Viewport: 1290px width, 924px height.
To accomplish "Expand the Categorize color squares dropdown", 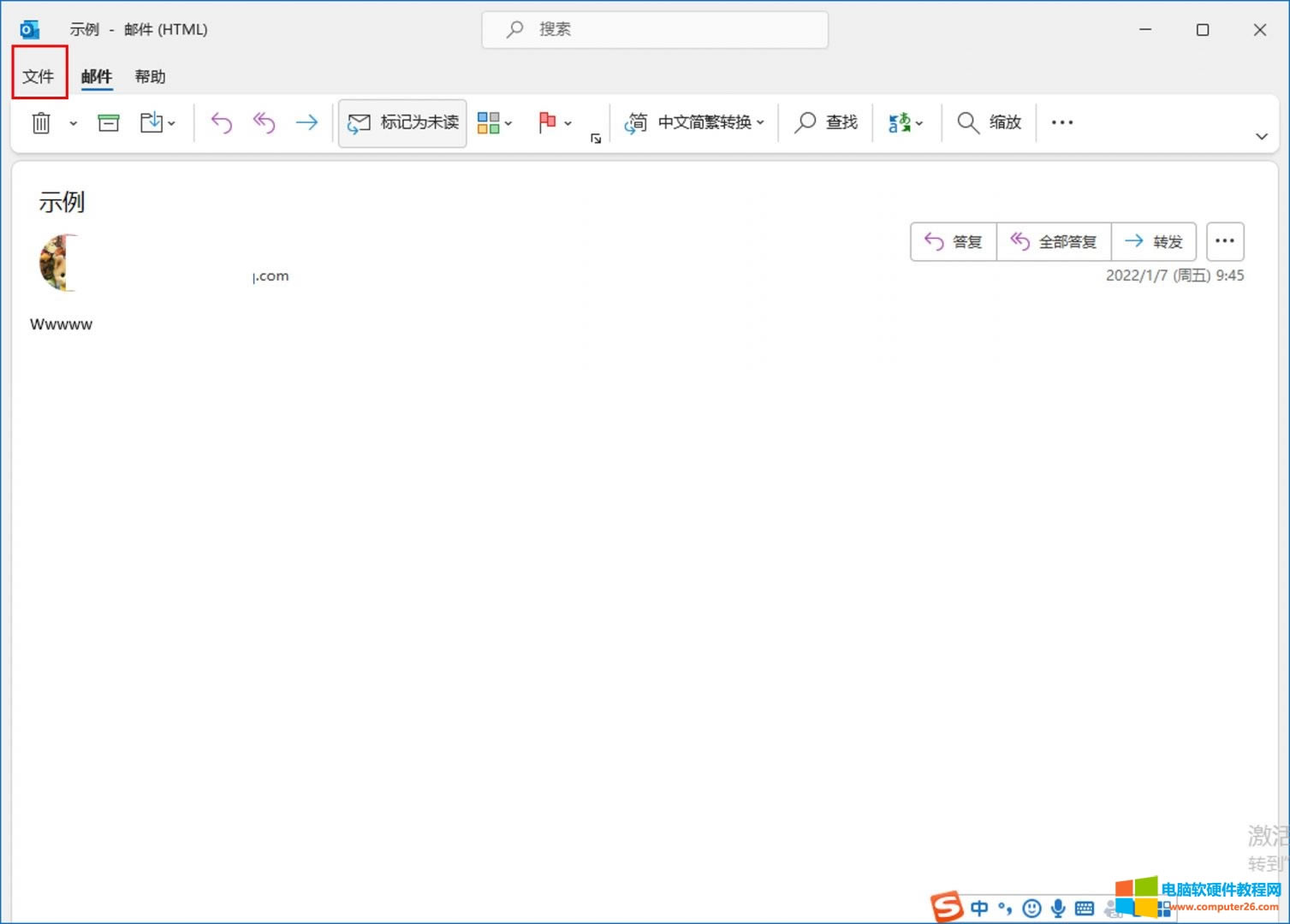I will tap(496, 123).
